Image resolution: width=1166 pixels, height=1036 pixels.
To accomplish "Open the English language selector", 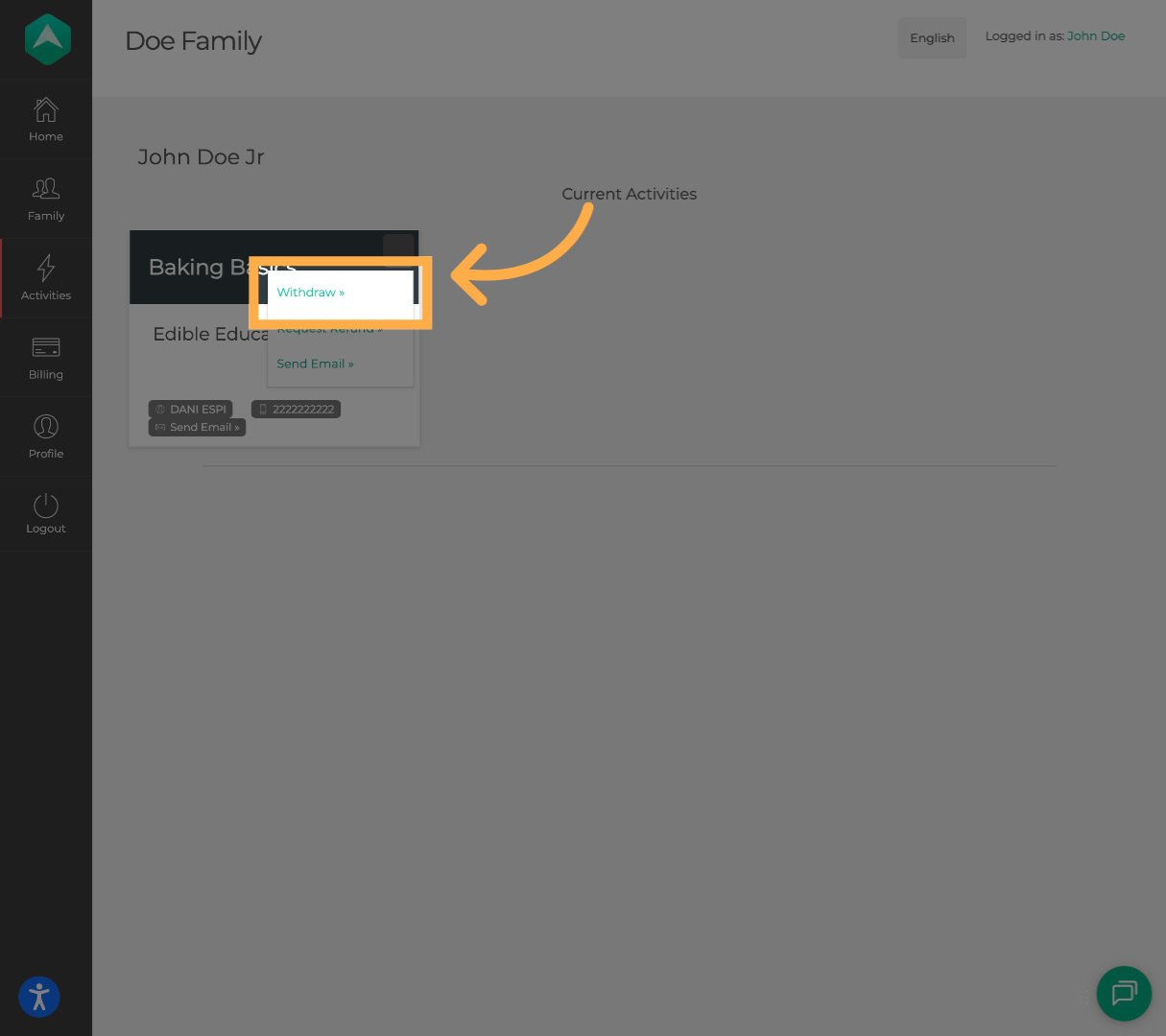I will [932, 38].
